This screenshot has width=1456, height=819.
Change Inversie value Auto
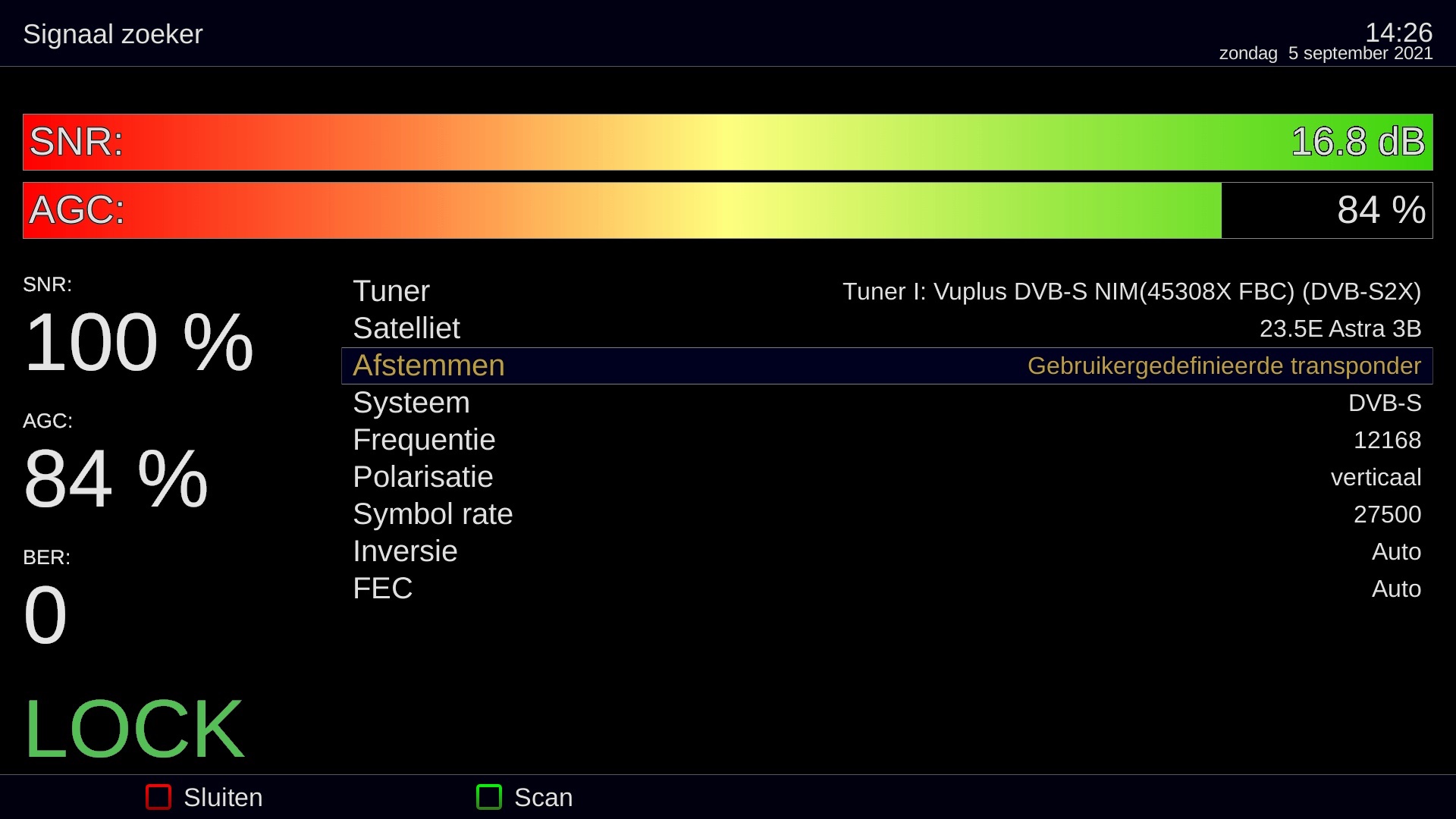pos(1396,551)
